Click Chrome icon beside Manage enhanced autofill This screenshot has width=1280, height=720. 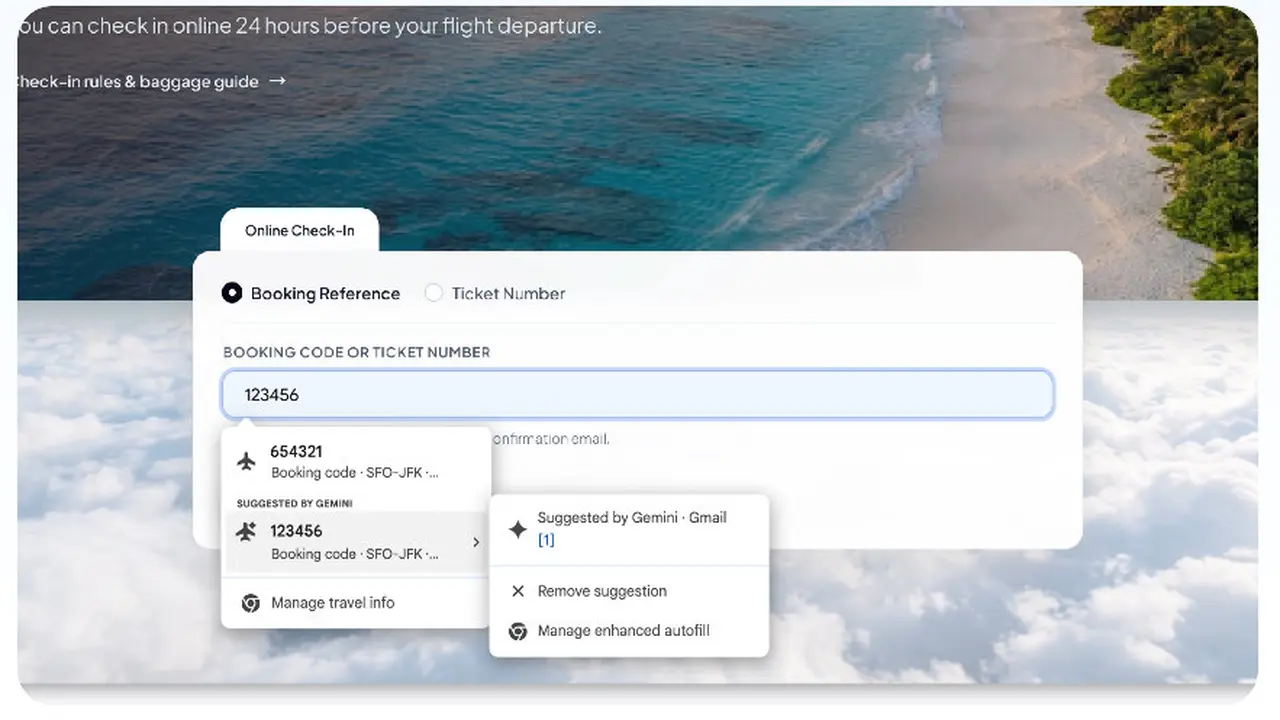coord(518,631)
